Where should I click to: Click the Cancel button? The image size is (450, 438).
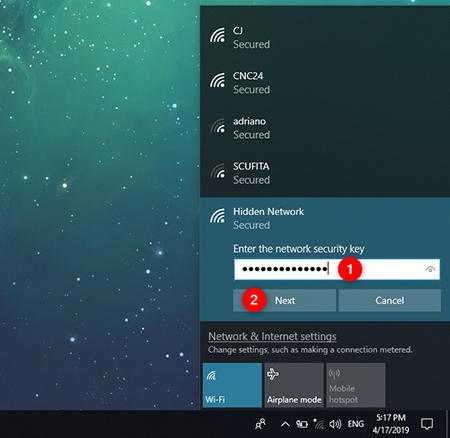(x=390, y=300)
